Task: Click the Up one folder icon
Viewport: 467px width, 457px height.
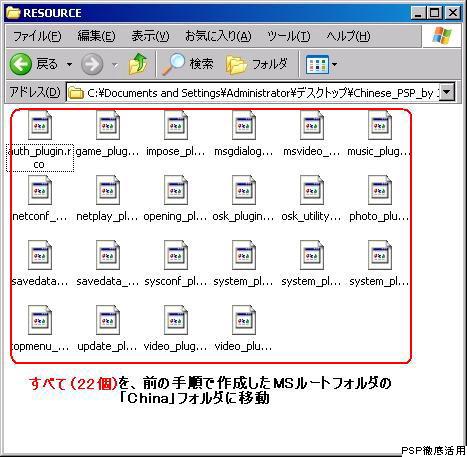Action: tap(138, 64)
